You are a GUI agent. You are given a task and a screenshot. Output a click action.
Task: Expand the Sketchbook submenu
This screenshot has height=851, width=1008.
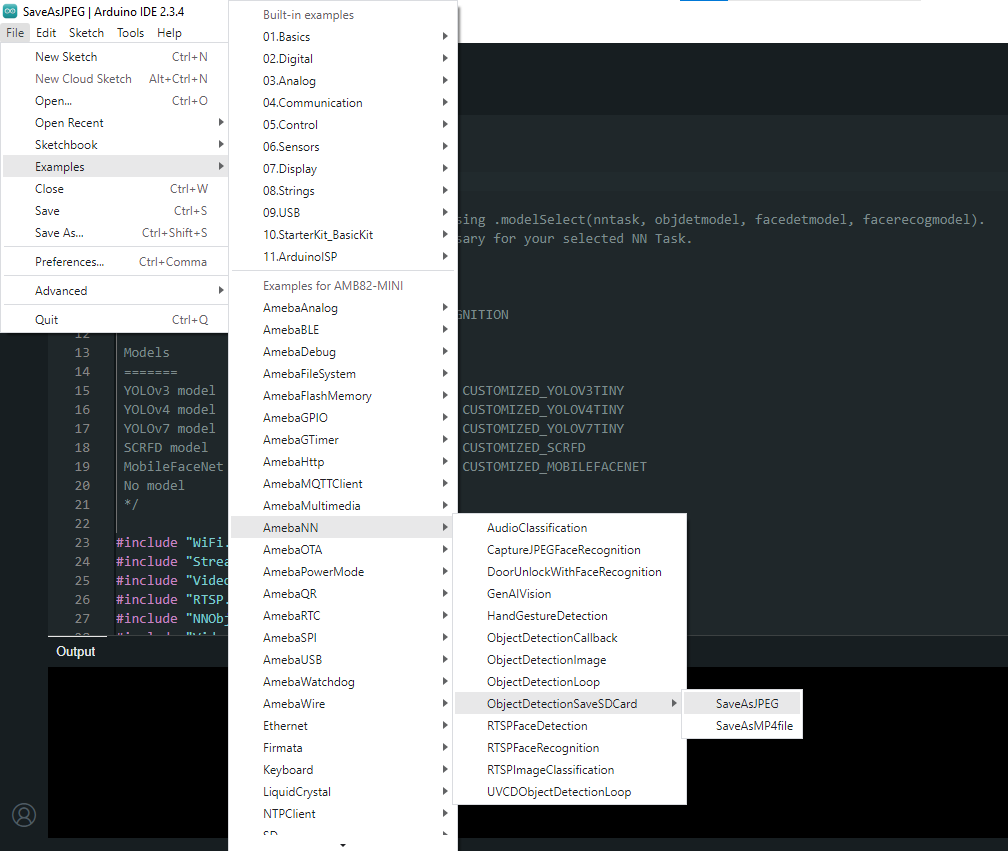tap(115, 144)
